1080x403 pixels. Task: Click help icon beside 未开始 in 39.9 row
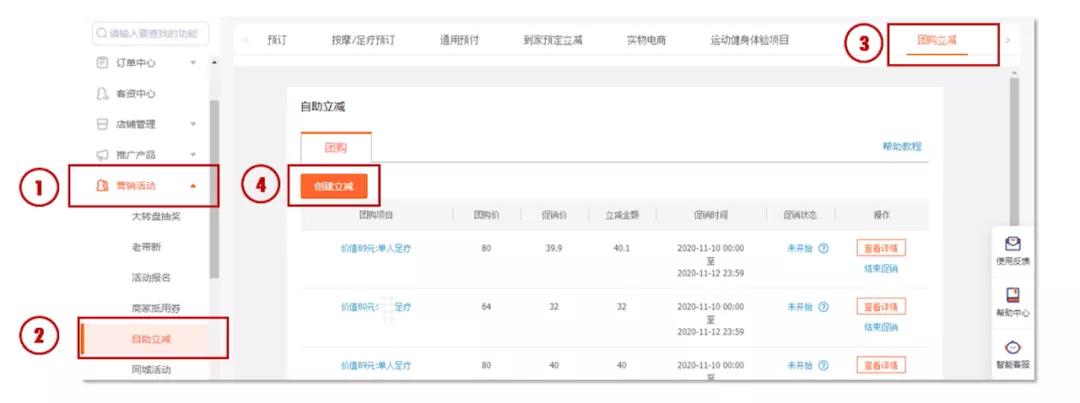point(823,249)
